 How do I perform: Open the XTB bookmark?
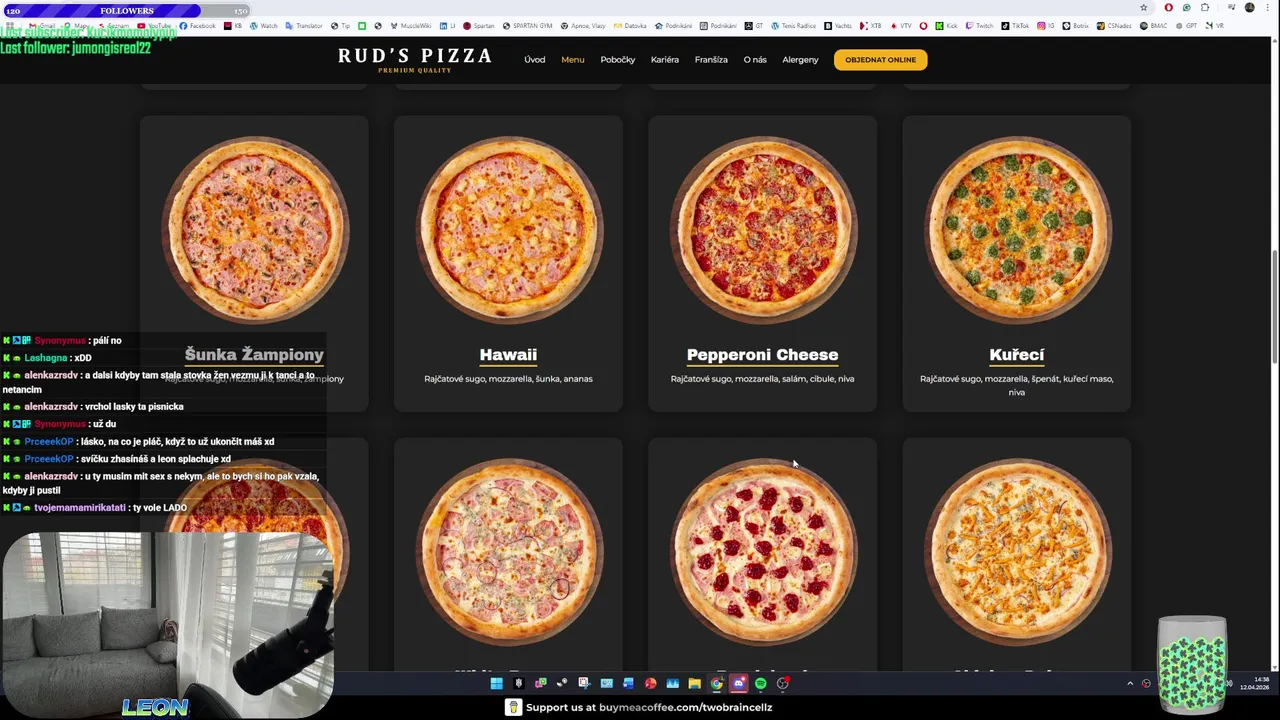pos(871,26)
